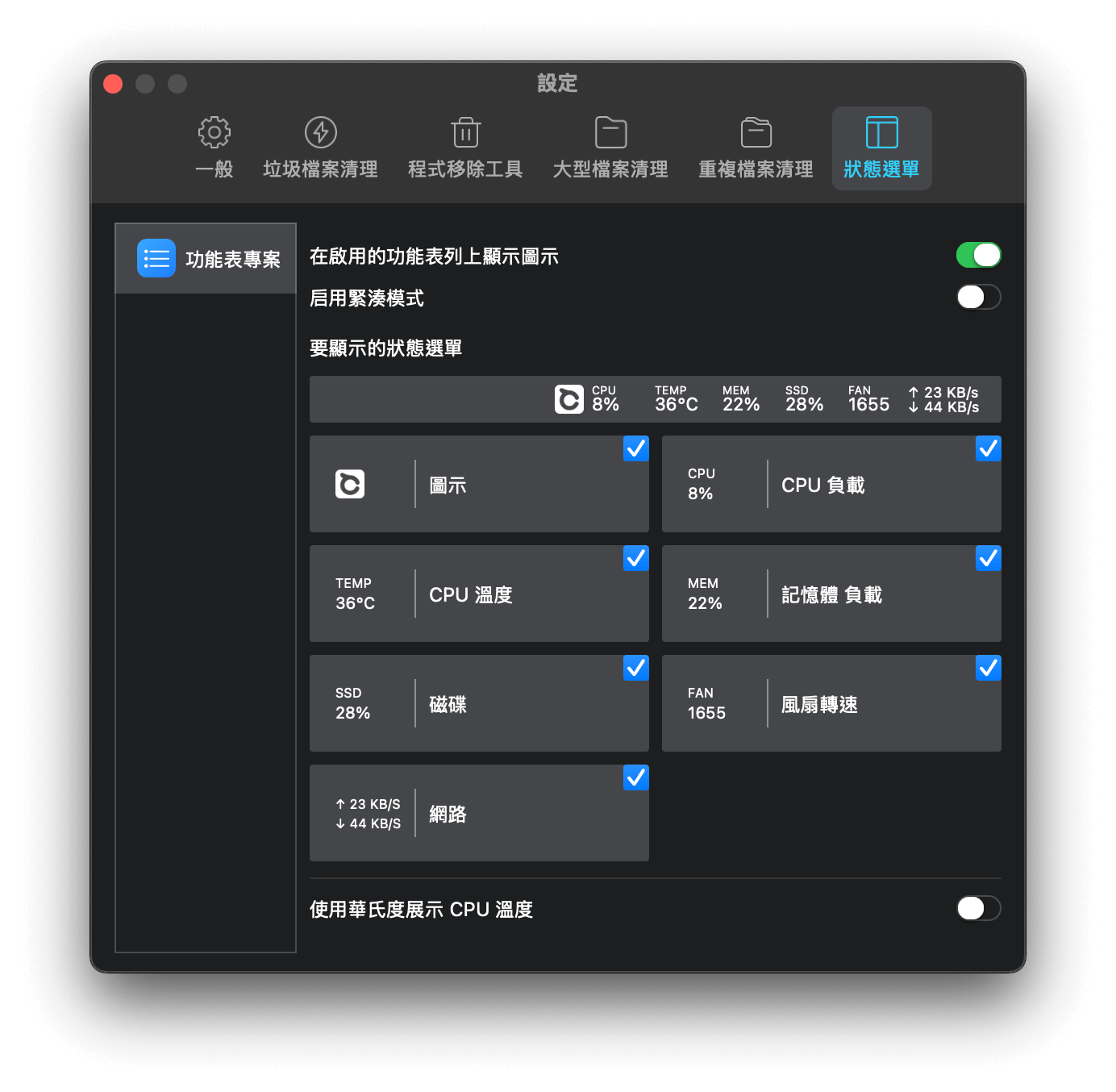Enable the 使用華氏度展示 CPU 溫度 switch
Screen dimensions: 1116x1092
click(979, 908)
